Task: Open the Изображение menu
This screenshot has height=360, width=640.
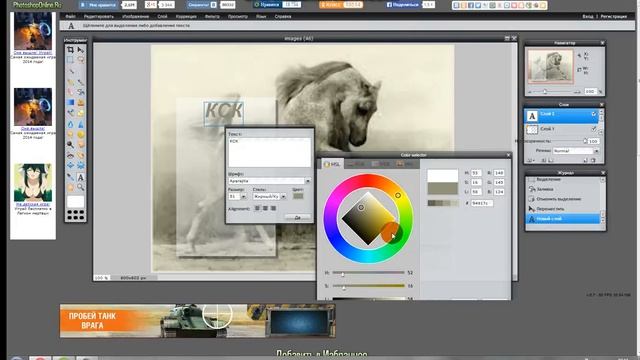Action: (x=136, y=17)
